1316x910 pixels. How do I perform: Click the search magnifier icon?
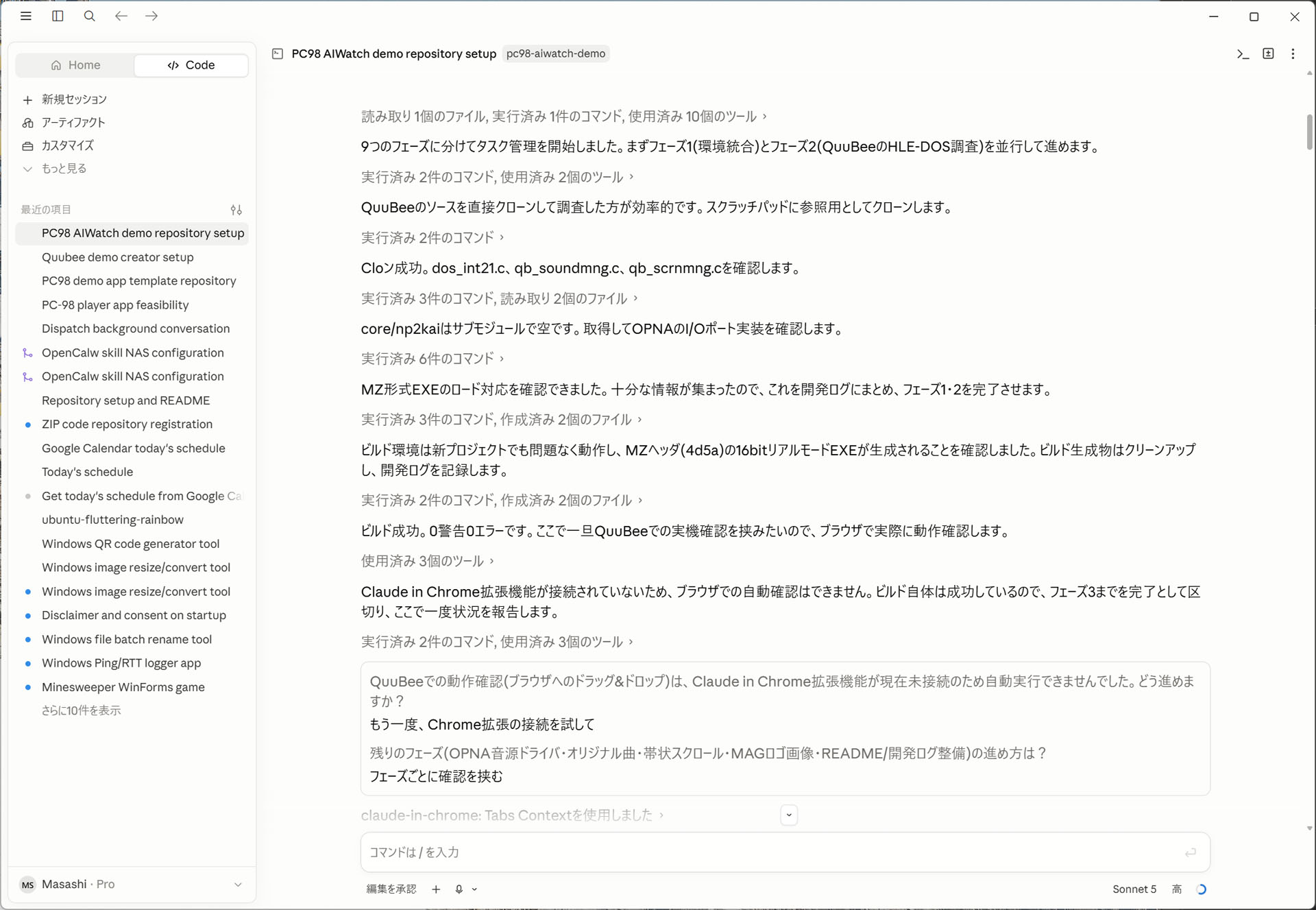click(89, 16)
